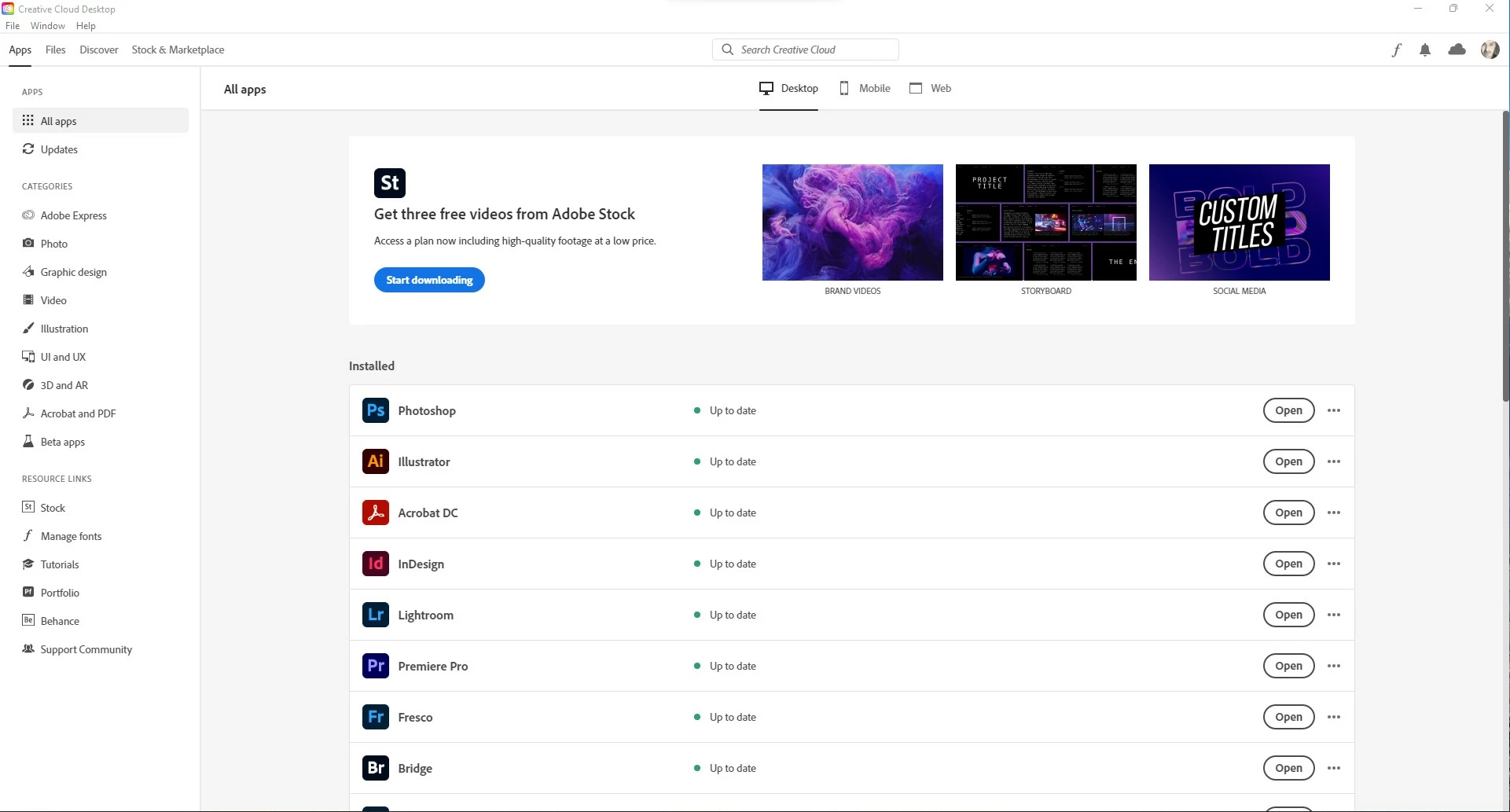Open more options for Fresco
Image resolution: width=1510 pixels, height=812 pixels.
tap(1334, 717)
